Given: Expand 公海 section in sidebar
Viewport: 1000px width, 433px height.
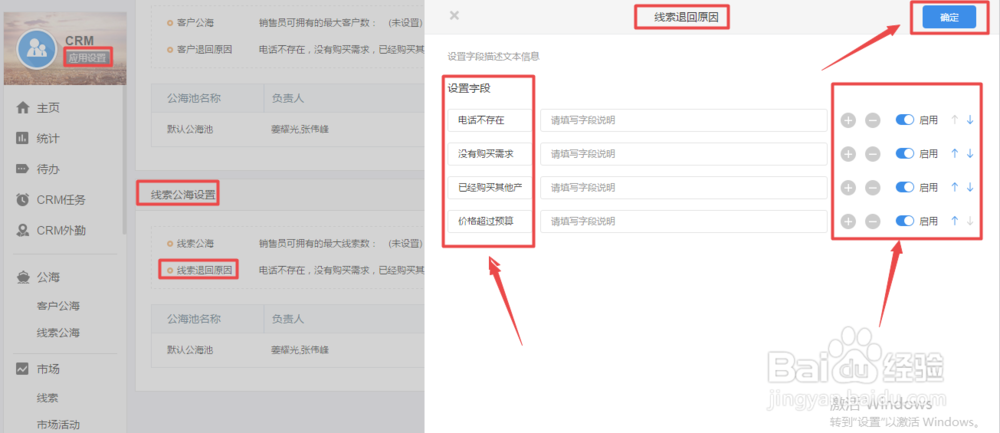Looking at the screenshot, I should coord(48,277).
